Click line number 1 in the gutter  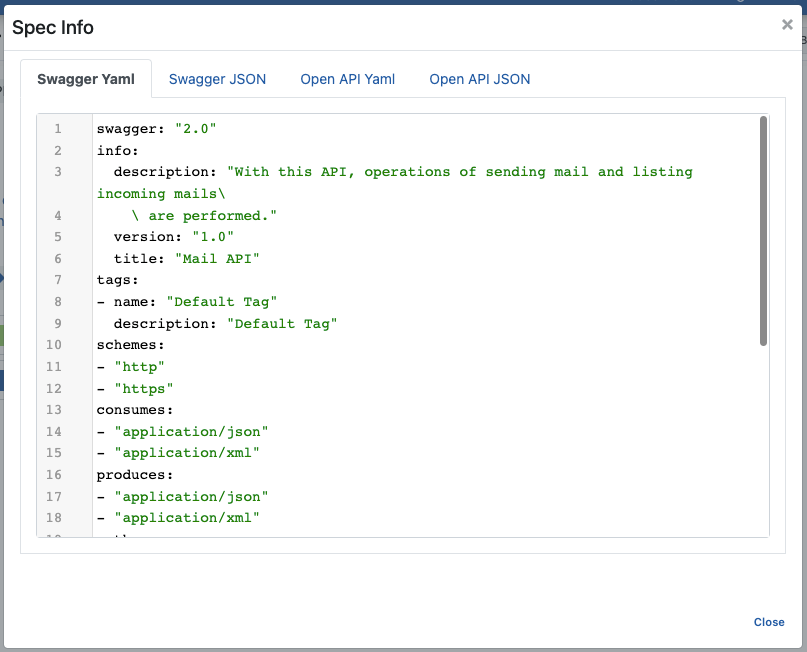click(58, 129)
